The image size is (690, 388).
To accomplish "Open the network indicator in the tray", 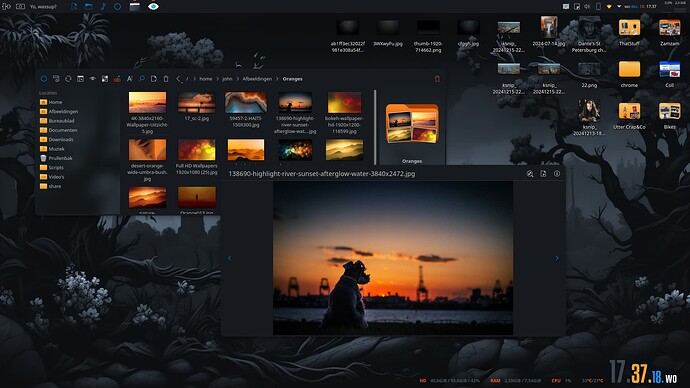I will point(609,7).
